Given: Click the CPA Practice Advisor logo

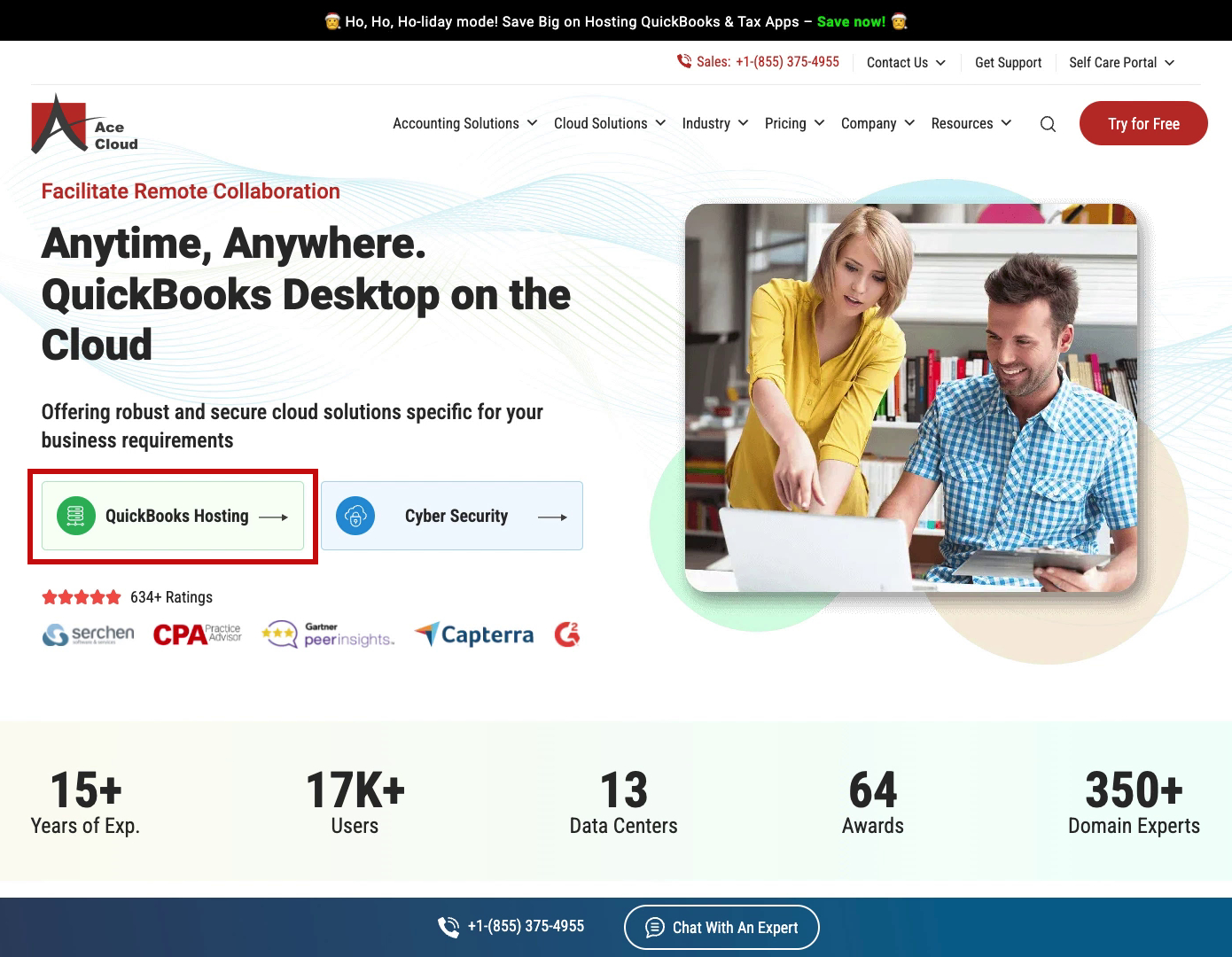Looking at the screenshot, I should click(x=197, y=634).
